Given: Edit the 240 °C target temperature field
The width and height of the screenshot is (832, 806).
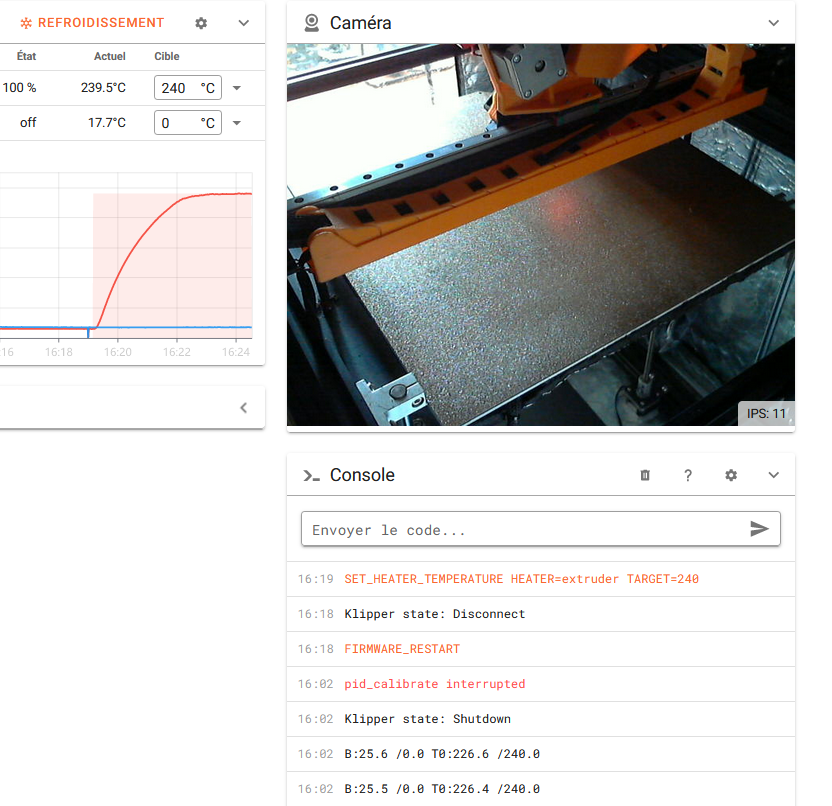Looking at the screenshot, I should (188, 88).
